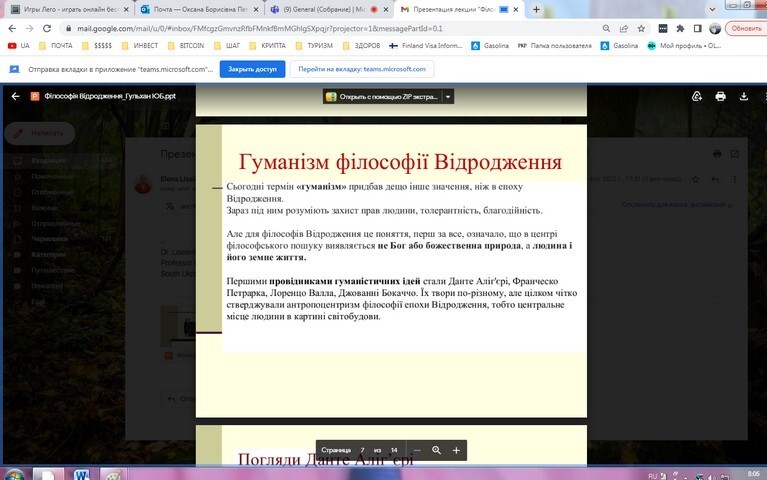Click the magnifier reset zoom icon

pos(437,451)
